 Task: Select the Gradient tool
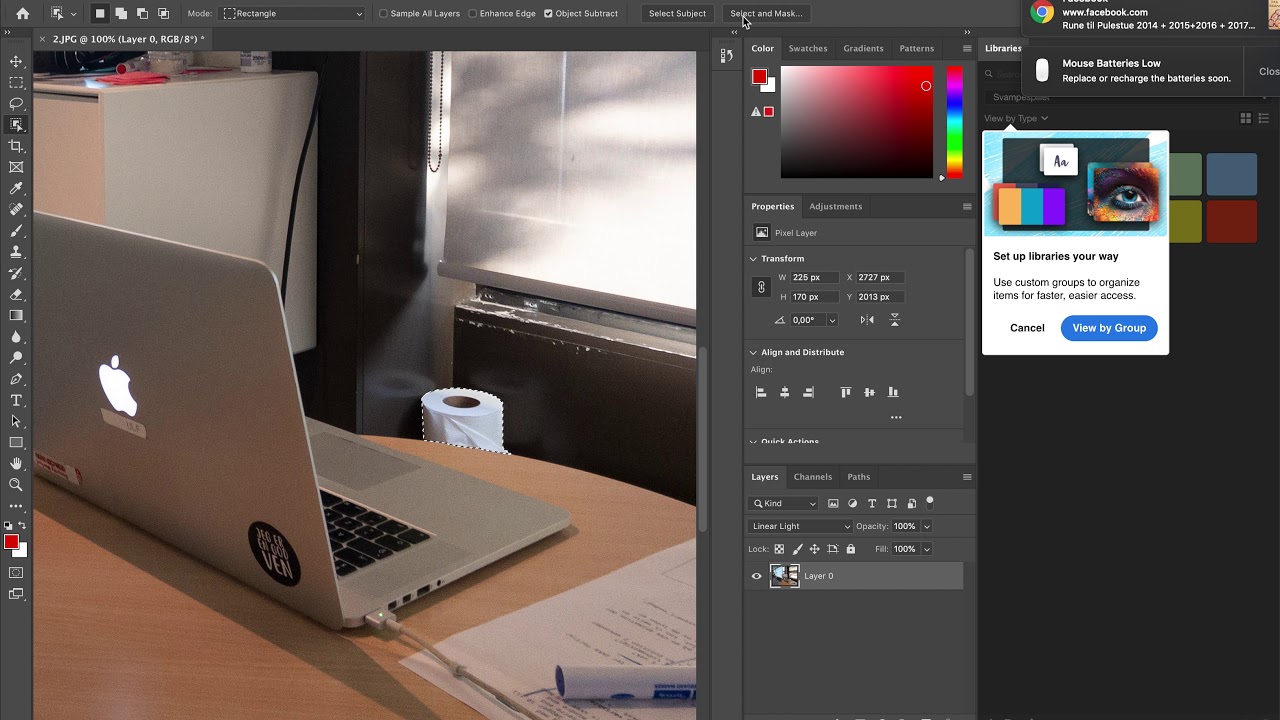[x=16, y=315]
